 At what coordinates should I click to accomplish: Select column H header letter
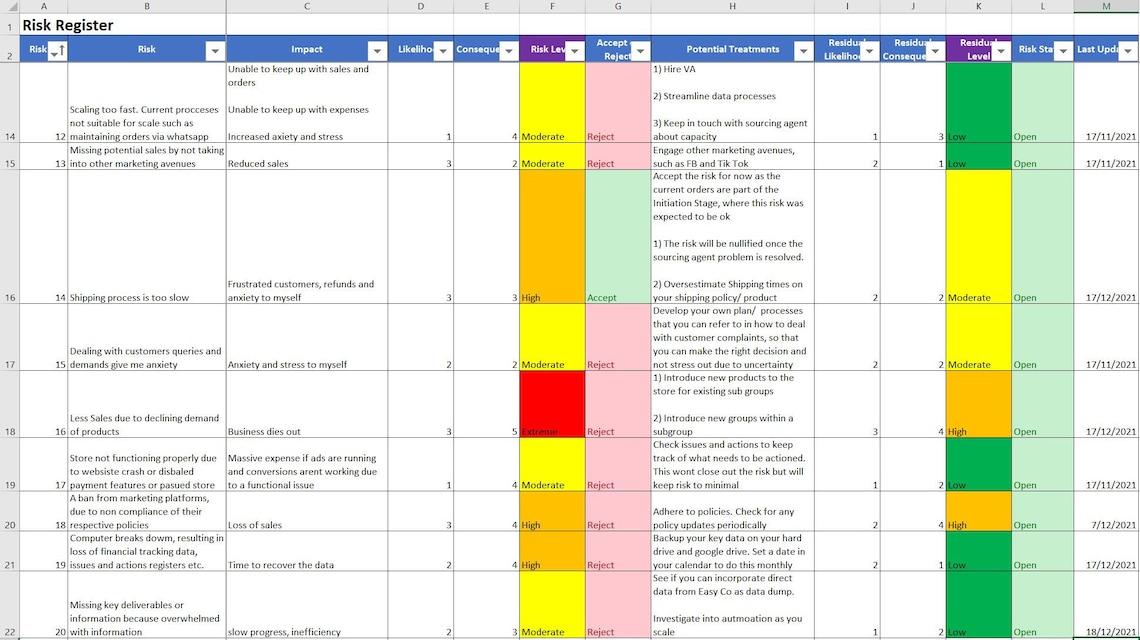click(x=732, y=5)
